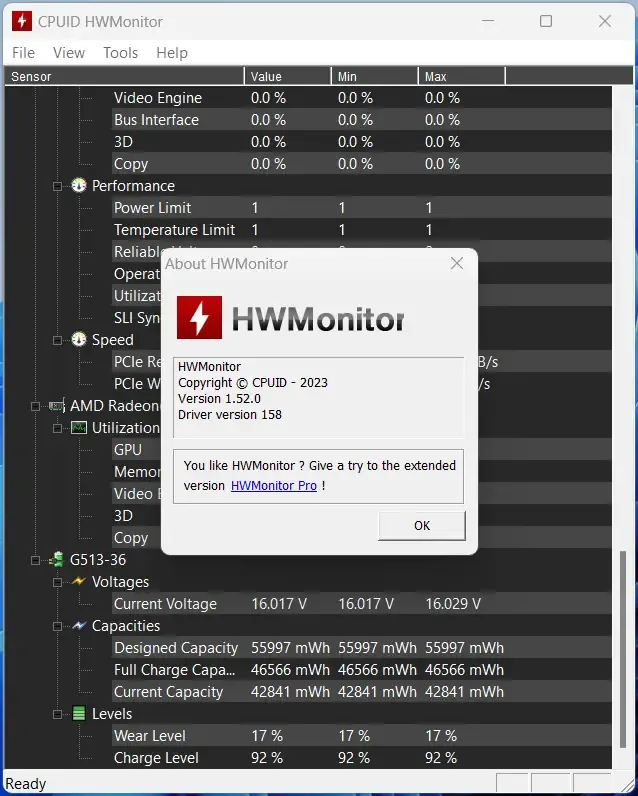
Task: Click OK in the About HWMonitor dialog
Action: [422, 525]
